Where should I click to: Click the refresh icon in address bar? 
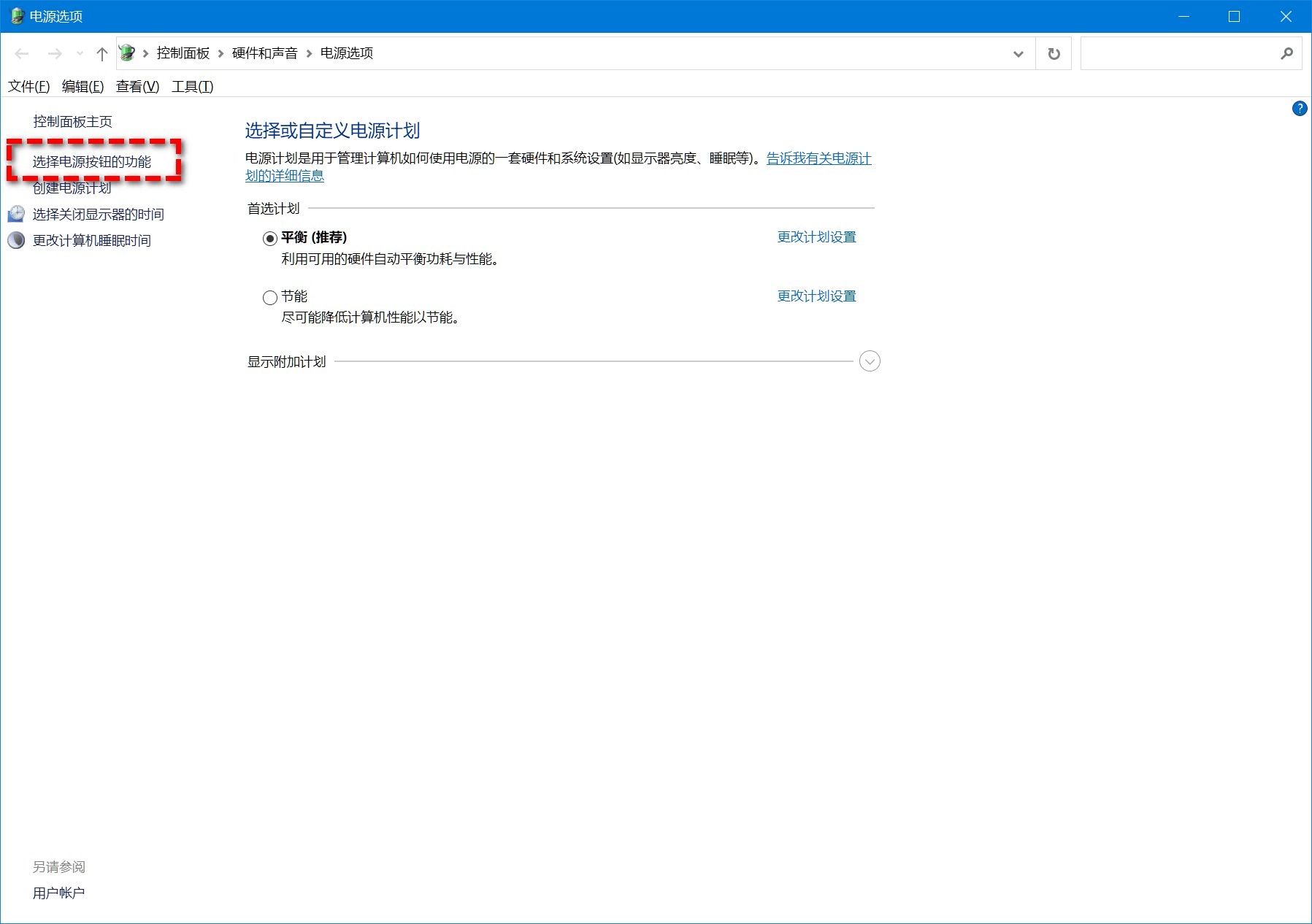[1054, 53]
